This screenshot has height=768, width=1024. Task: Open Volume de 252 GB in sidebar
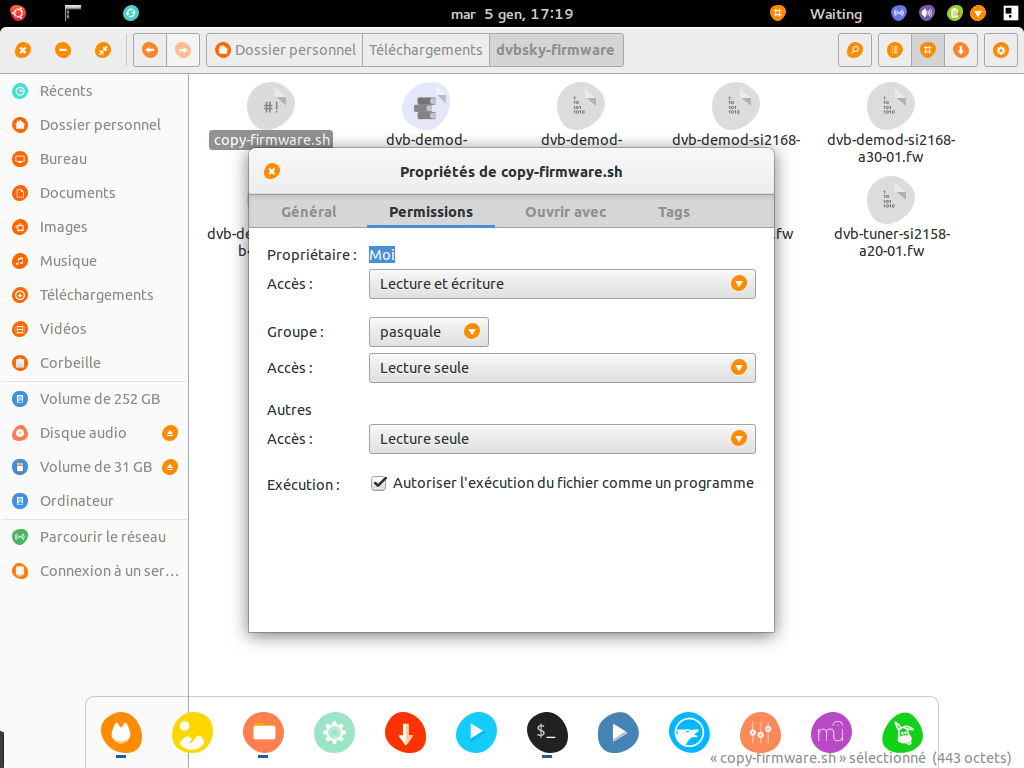(95, 399)
